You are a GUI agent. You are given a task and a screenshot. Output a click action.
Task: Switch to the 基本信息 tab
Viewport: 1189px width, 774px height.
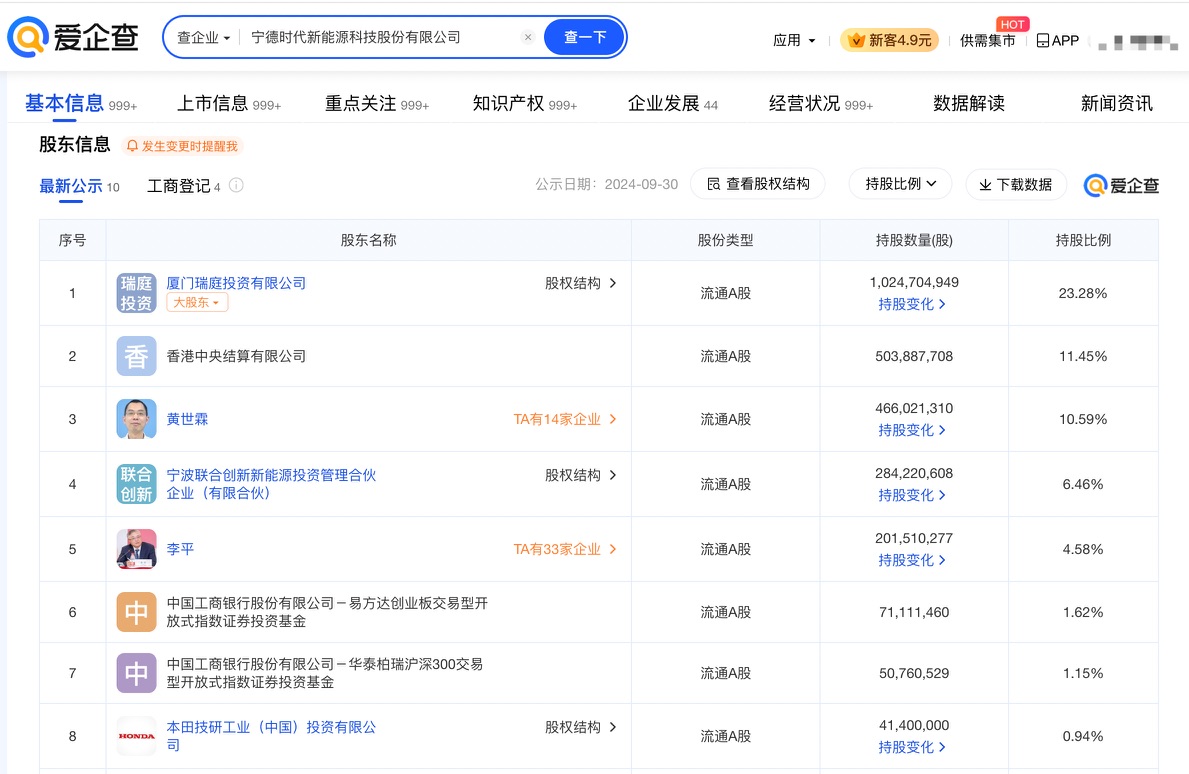click(x=80, y=103)
